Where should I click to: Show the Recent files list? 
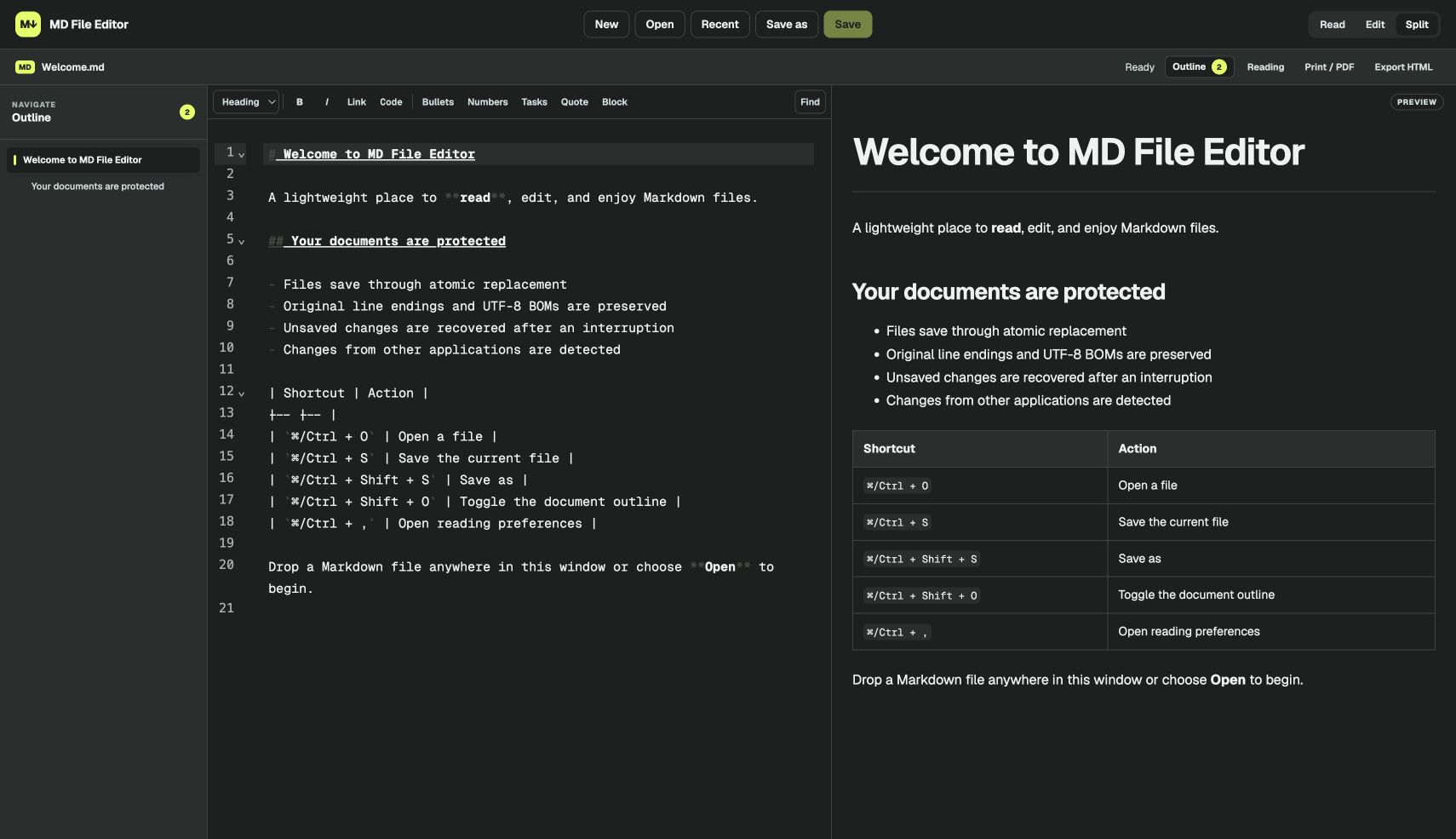[x=720, y=25]
